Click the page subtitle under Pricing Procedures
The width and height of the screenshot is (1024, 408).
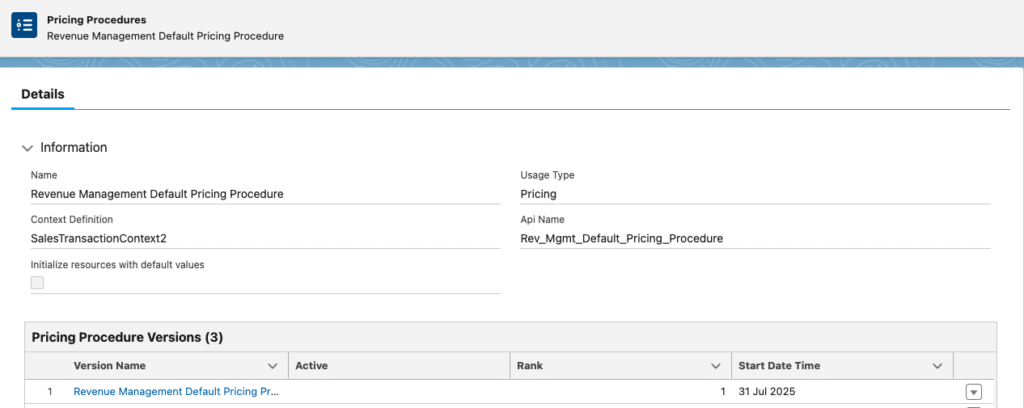tap(165, 35)
